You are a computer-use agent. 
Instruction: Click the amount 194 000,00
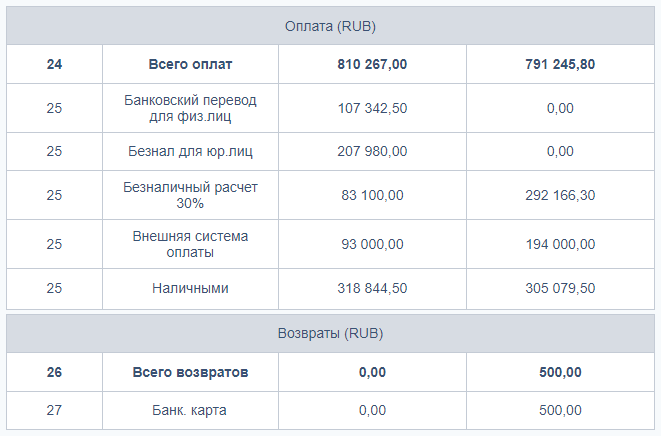click(x=560, y=244)
